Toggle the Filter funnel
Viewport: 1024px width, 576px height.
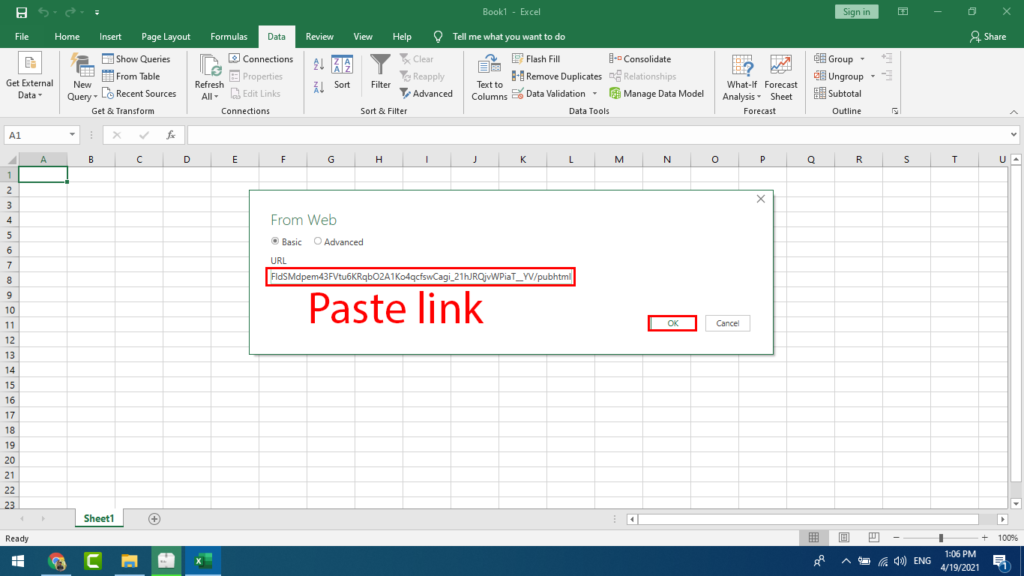point(380,72)
